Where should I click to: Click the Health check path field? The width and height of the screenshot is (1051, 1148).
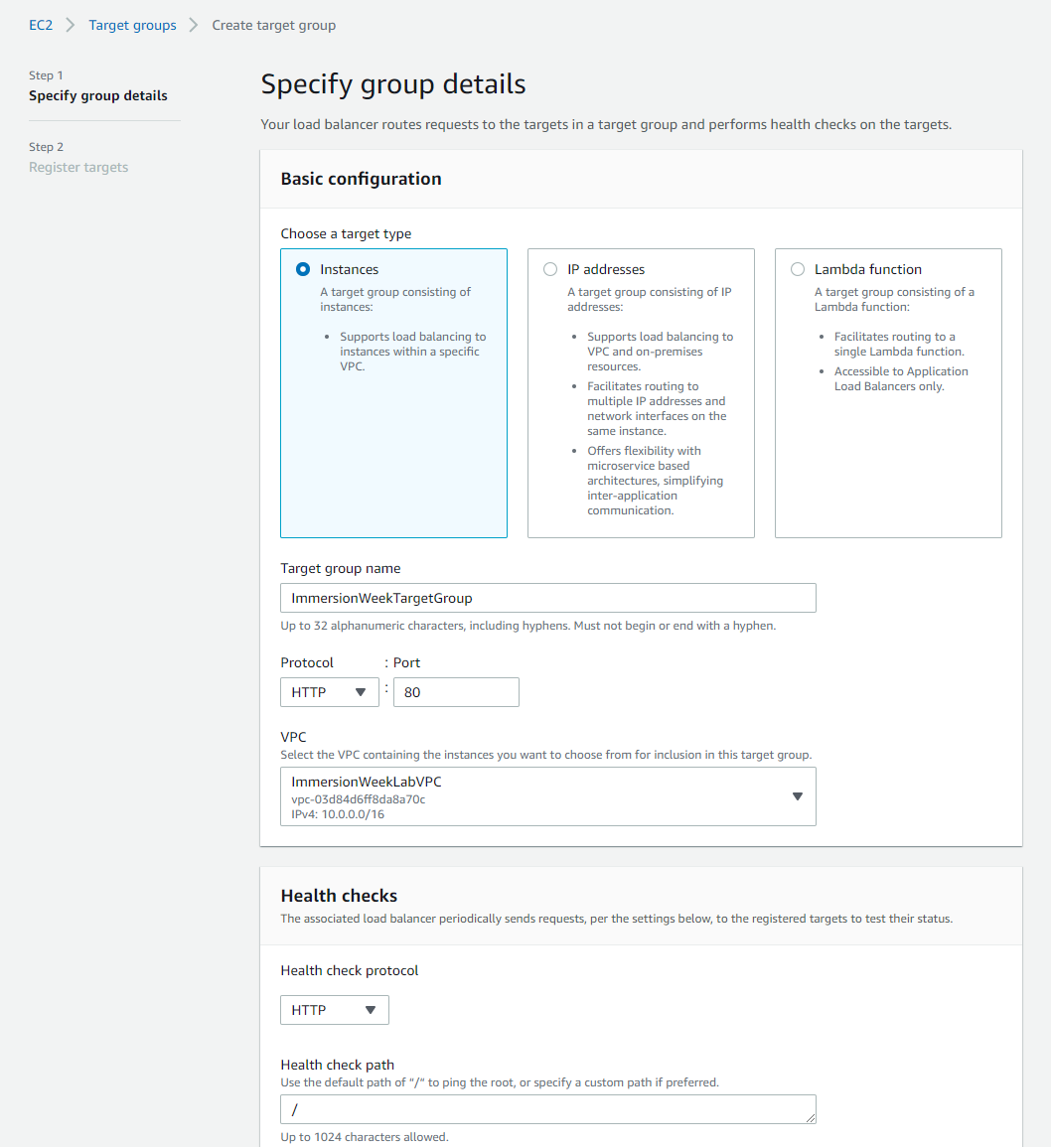point(547,1109)
